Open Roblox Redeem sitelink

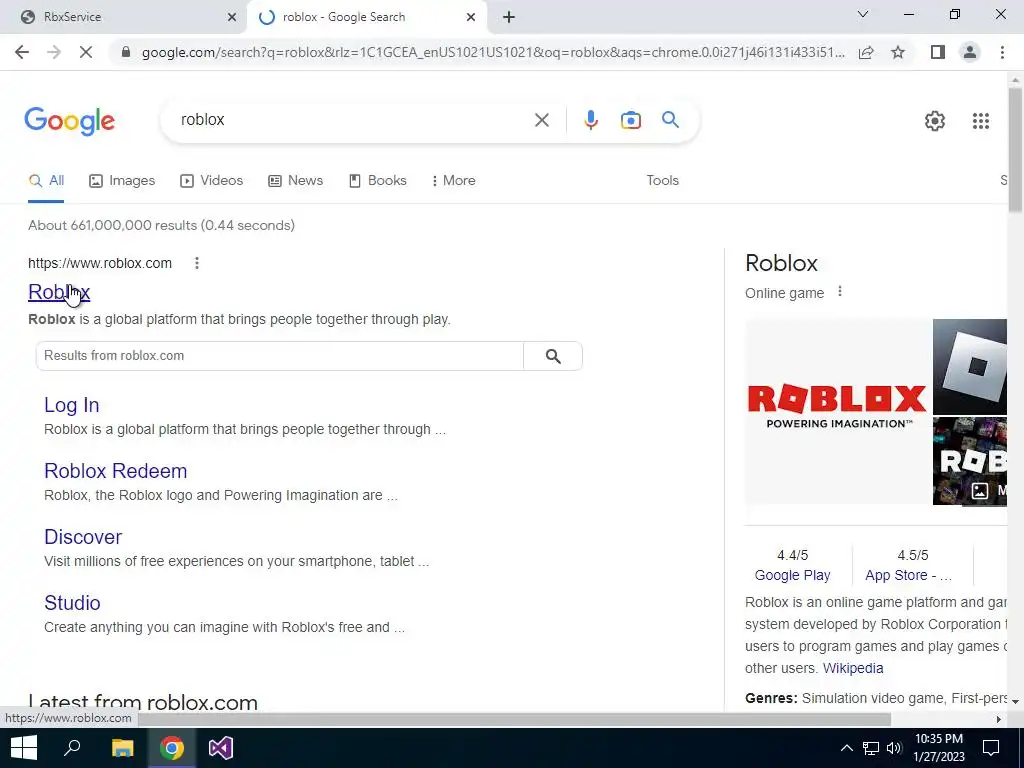(116, 471)
